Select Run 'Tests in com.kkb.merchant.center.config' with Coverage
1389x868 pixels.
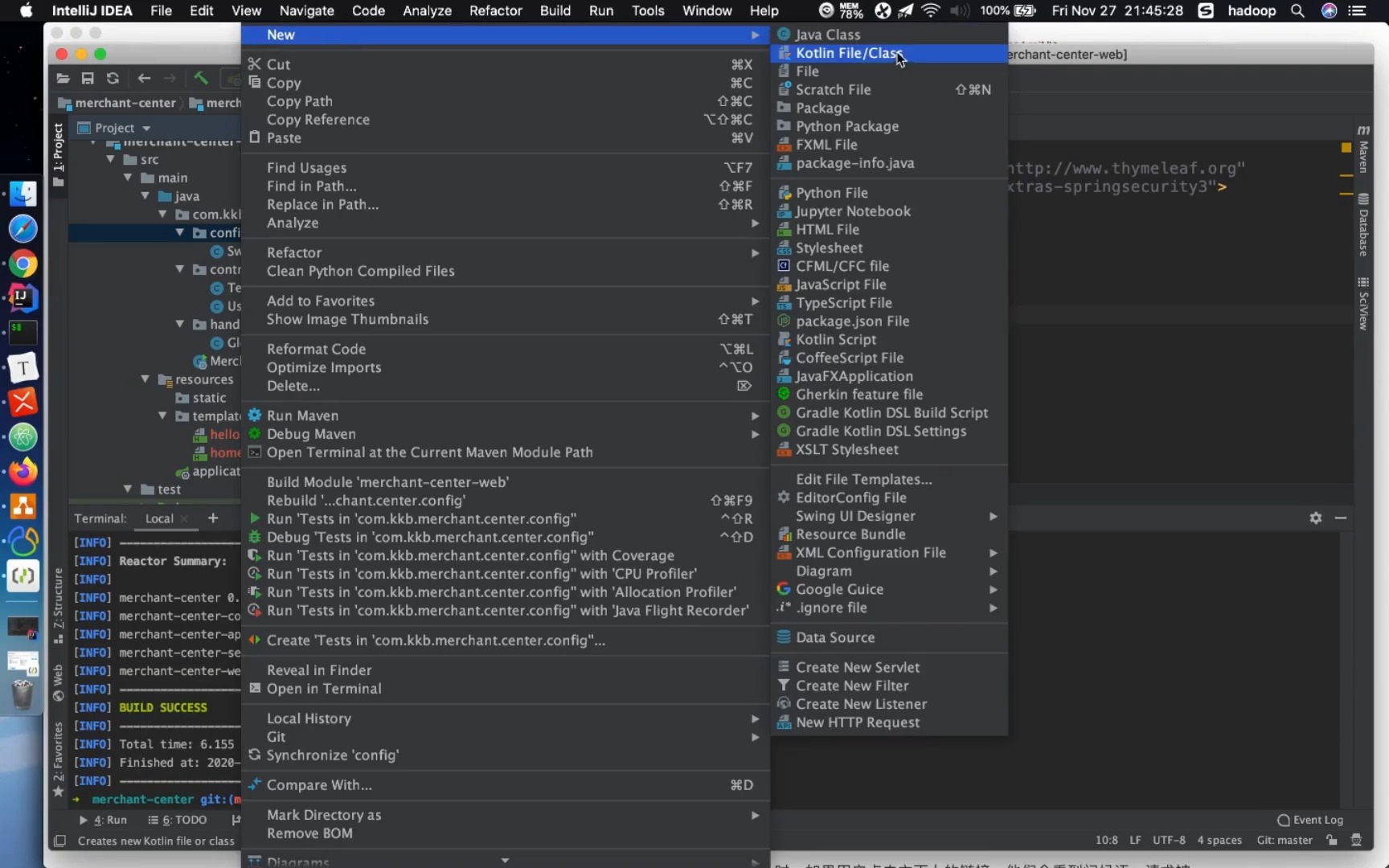[505, 555]
